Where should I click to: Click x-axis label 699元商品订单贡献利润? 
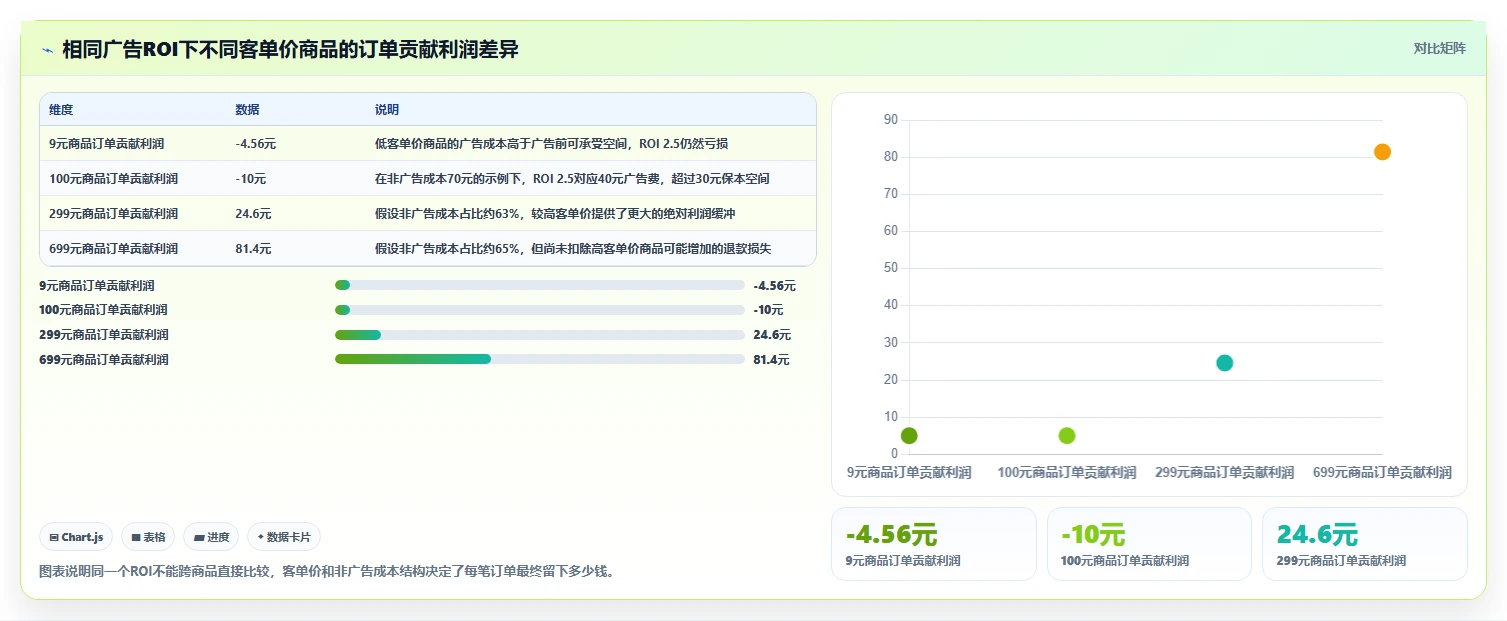[1382, 473]
